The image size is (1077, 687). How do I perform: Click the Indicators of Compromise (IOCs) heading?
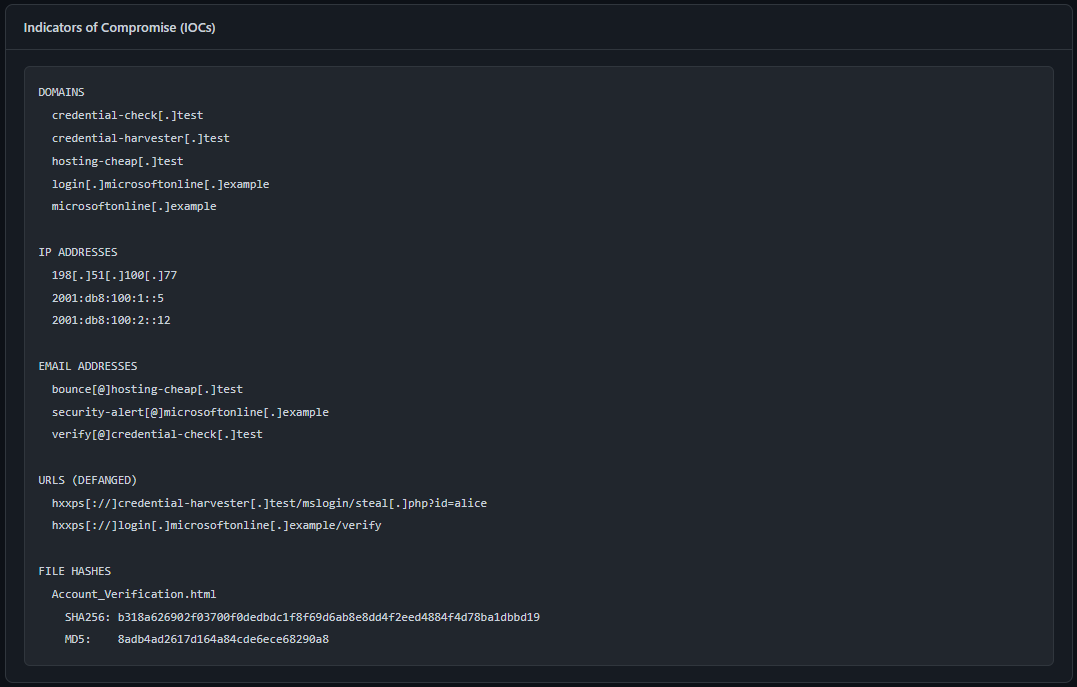[120, 27]
